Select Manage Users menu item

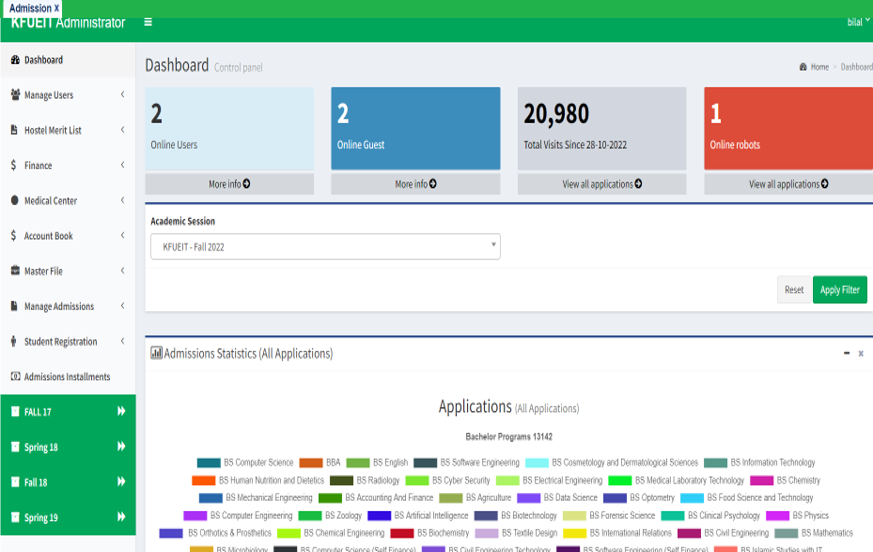67,95
